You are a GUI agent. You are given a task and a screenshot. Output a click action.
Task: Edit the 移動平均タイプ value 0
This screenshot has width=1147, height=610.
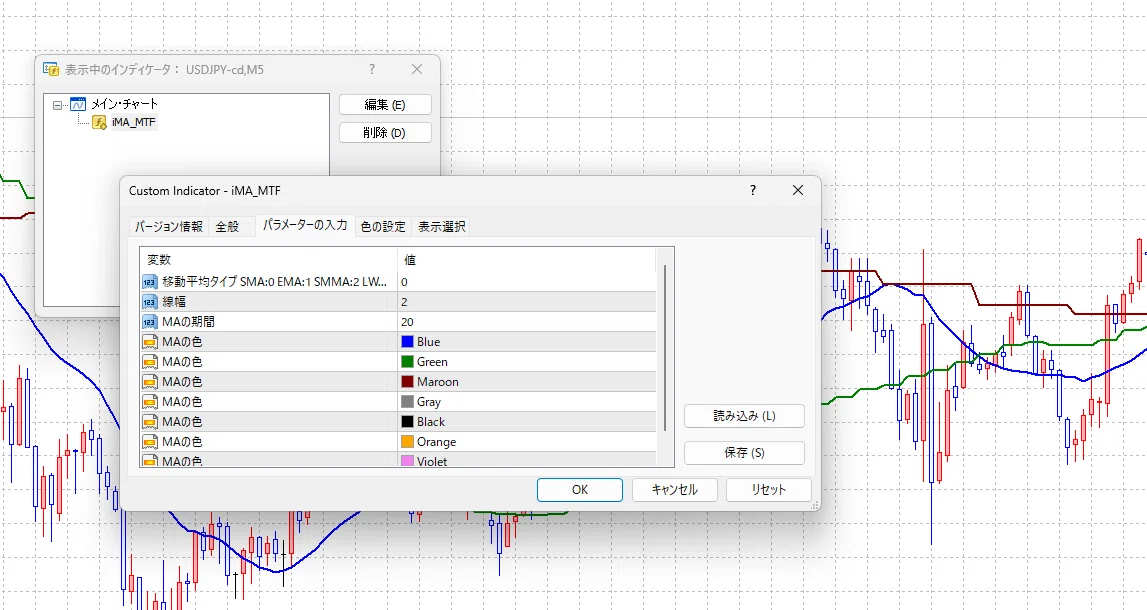coord(527,282)
